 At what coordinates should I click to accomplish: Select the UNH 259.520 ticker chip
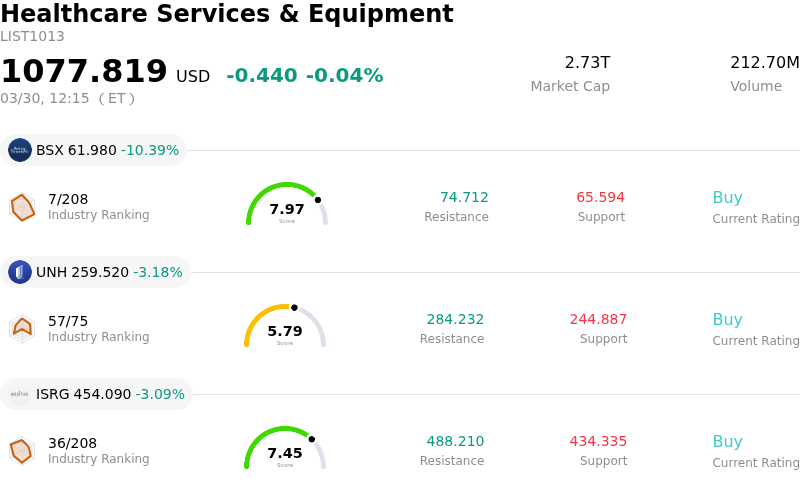point(96,272)
